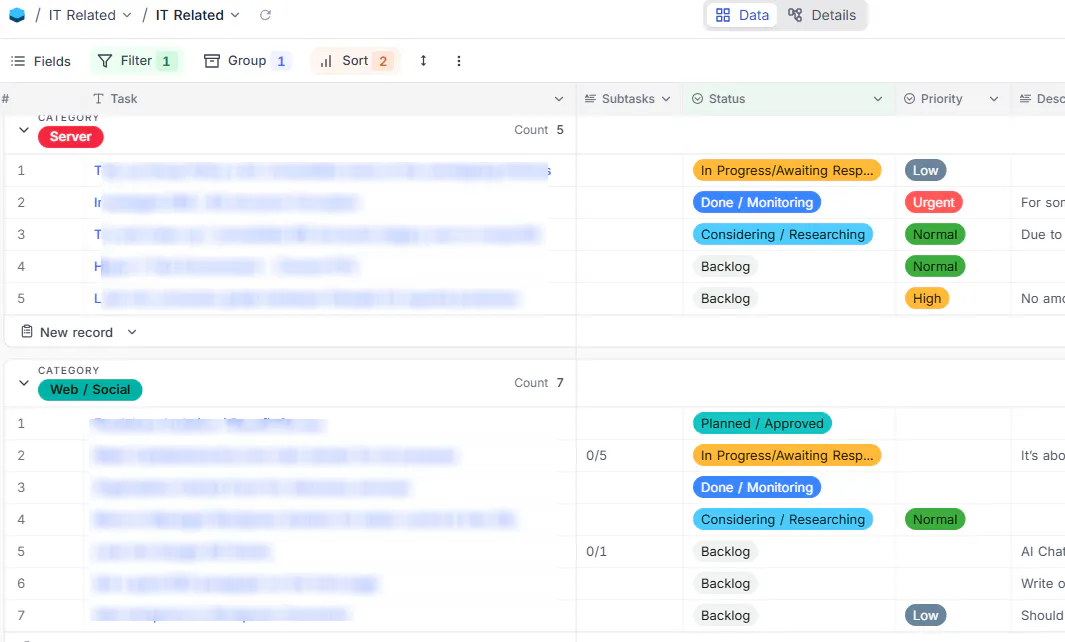1065x642 pixels.
Task: Click Backlog status in Web / Social row 7
Action: point(725,615)
